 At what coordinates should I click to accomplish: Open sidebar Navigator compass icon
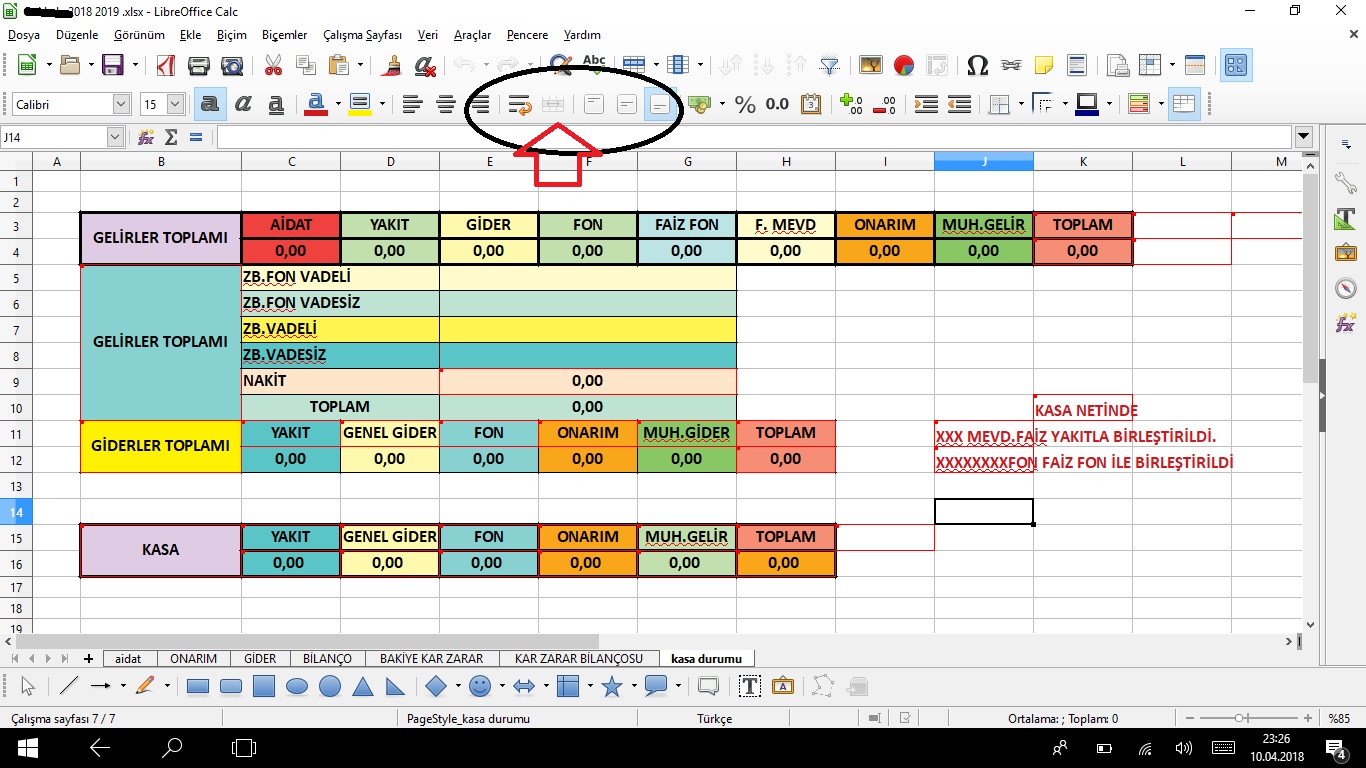[1345, 288]
